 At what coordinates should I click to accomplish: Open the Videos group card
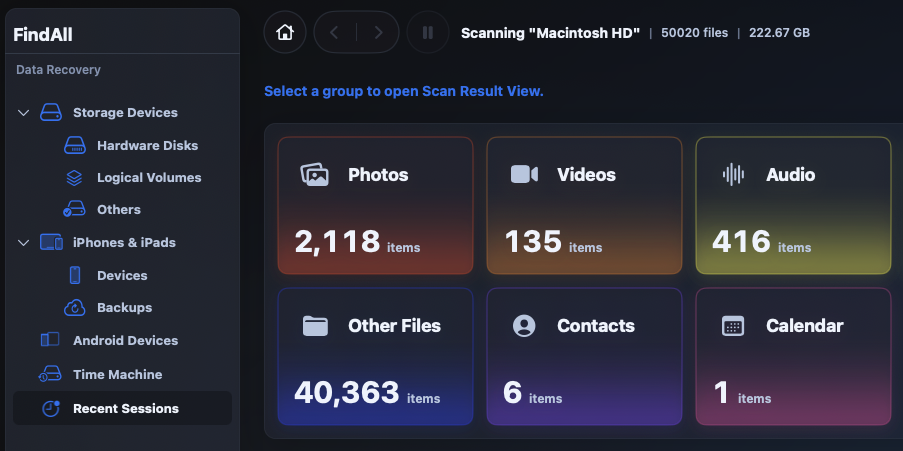(585, 206)
